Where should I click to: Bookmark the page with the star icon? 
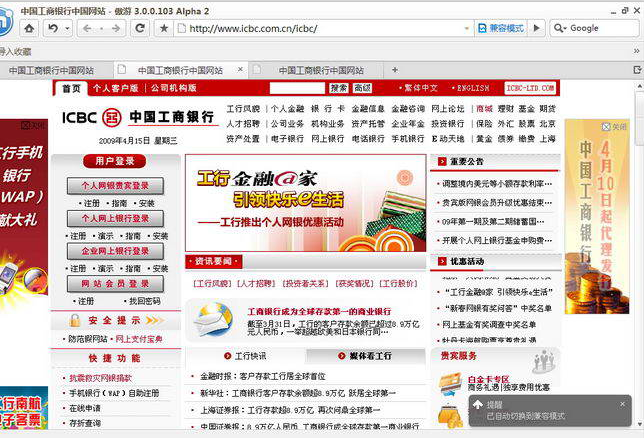[164, 28]
